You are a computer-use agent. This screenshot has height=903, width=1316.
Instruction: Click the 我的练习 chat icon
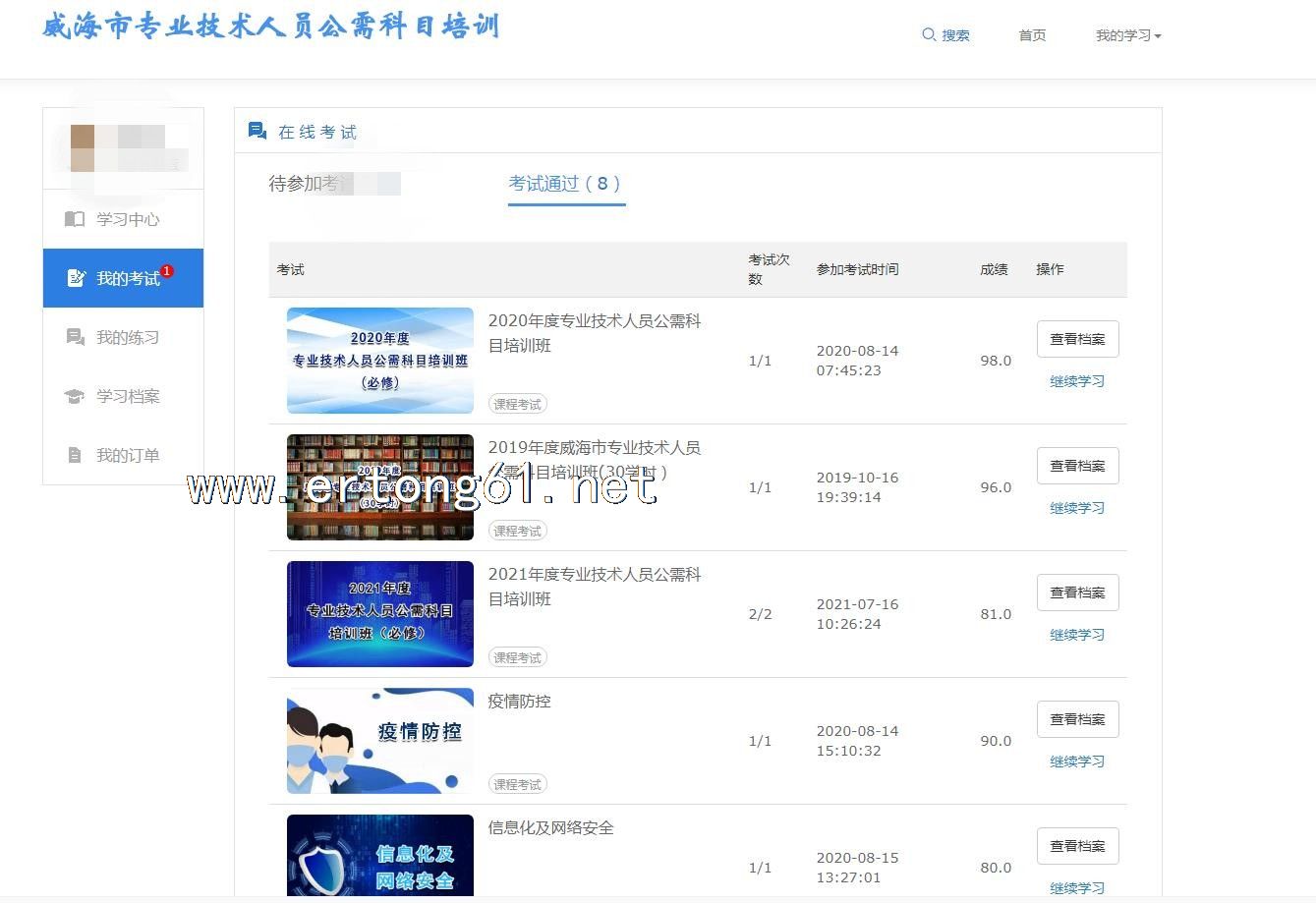(x=75, y=337)
